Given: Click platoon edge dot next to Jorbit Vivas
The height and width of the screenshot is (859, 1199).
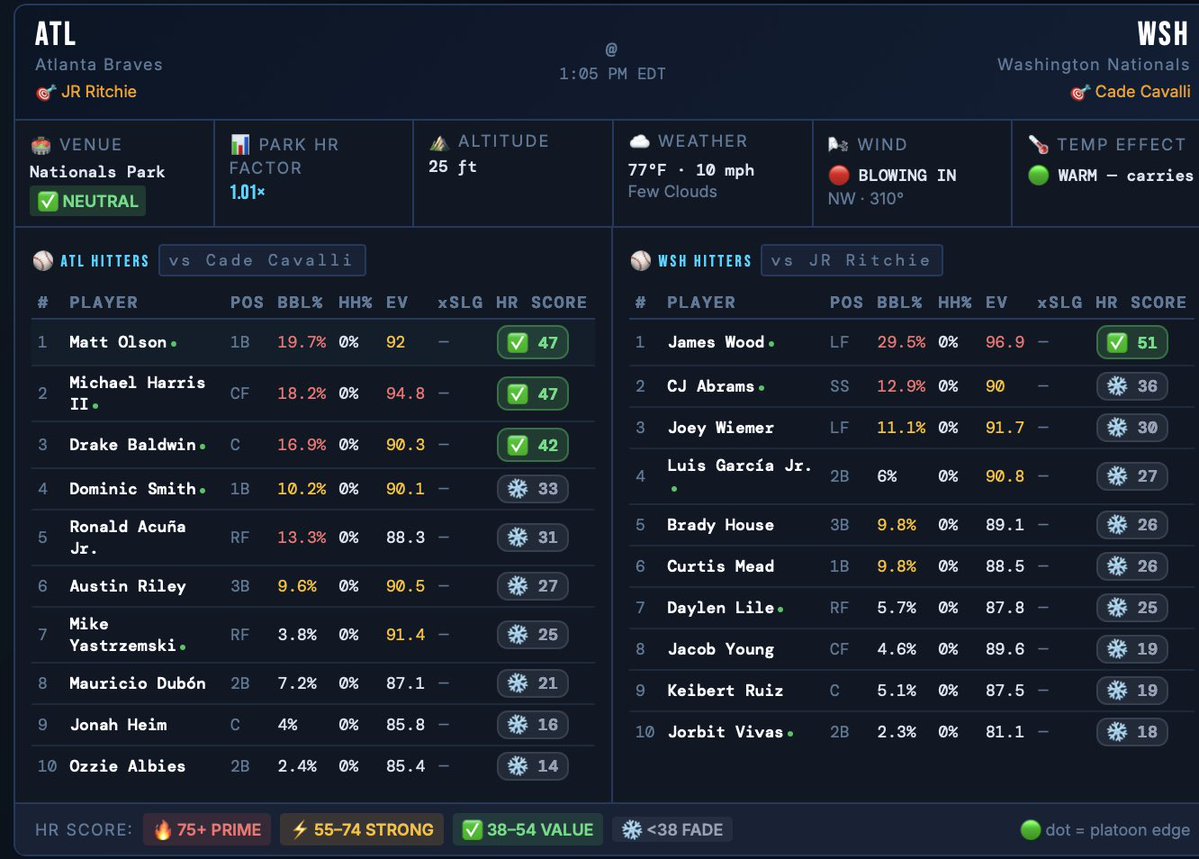Looking at the screenshot, I should click(x=790, y=734).
